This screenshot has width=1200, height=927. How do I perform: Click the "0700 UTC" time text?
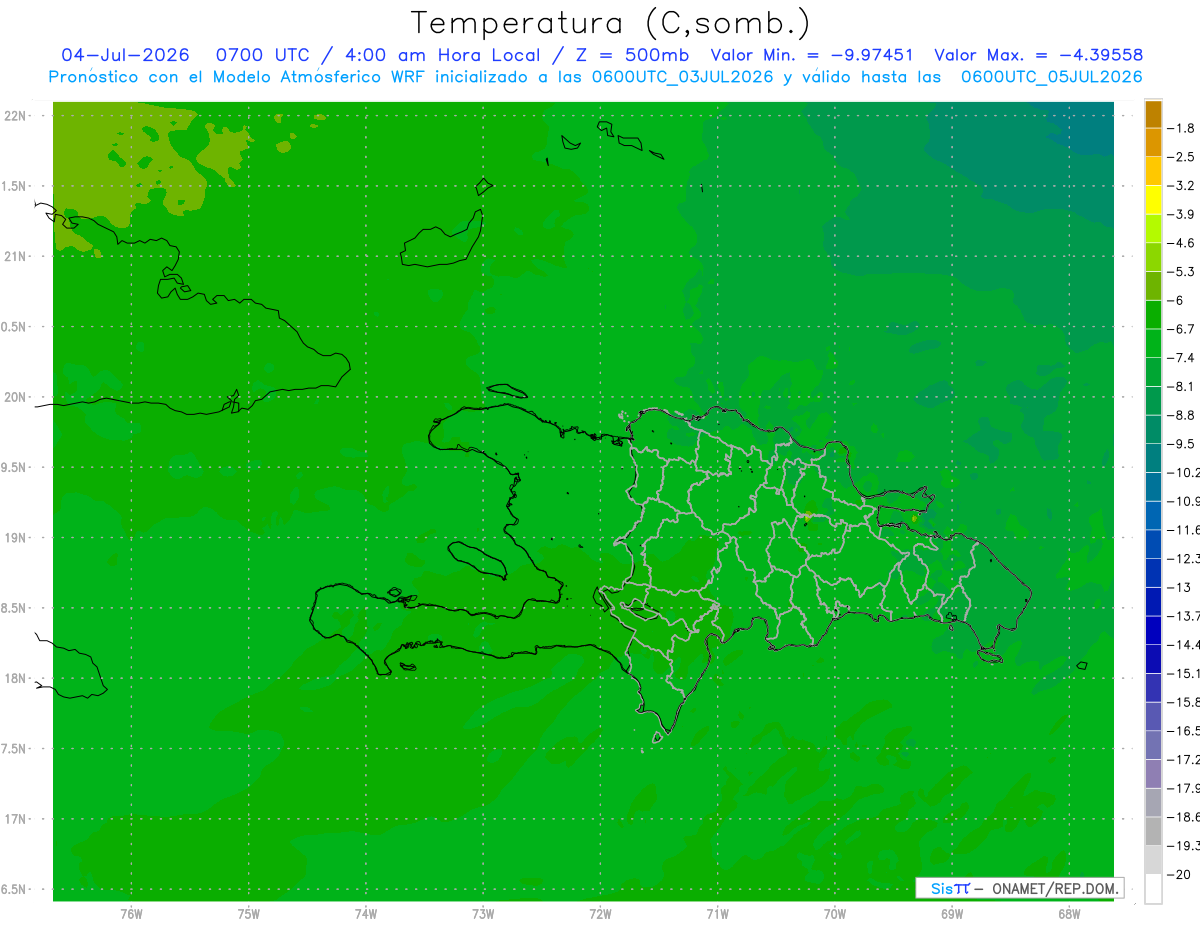(x=263, y=55)
